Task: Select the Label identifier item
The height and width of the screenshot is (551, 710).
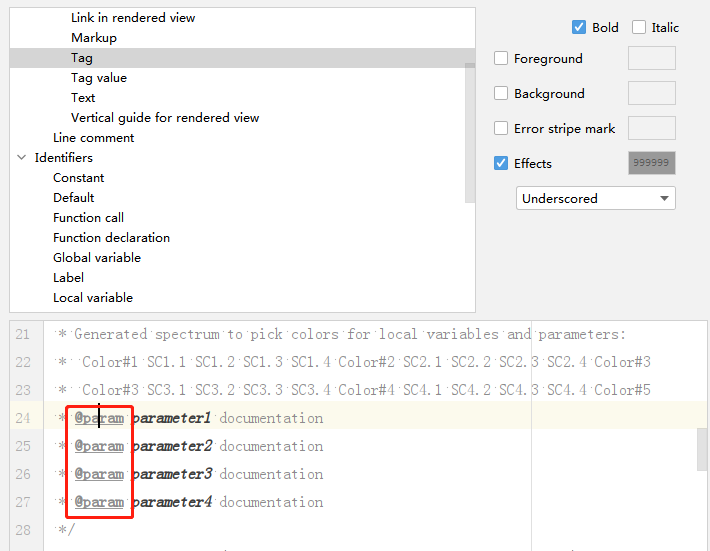Action: [68, 278]
